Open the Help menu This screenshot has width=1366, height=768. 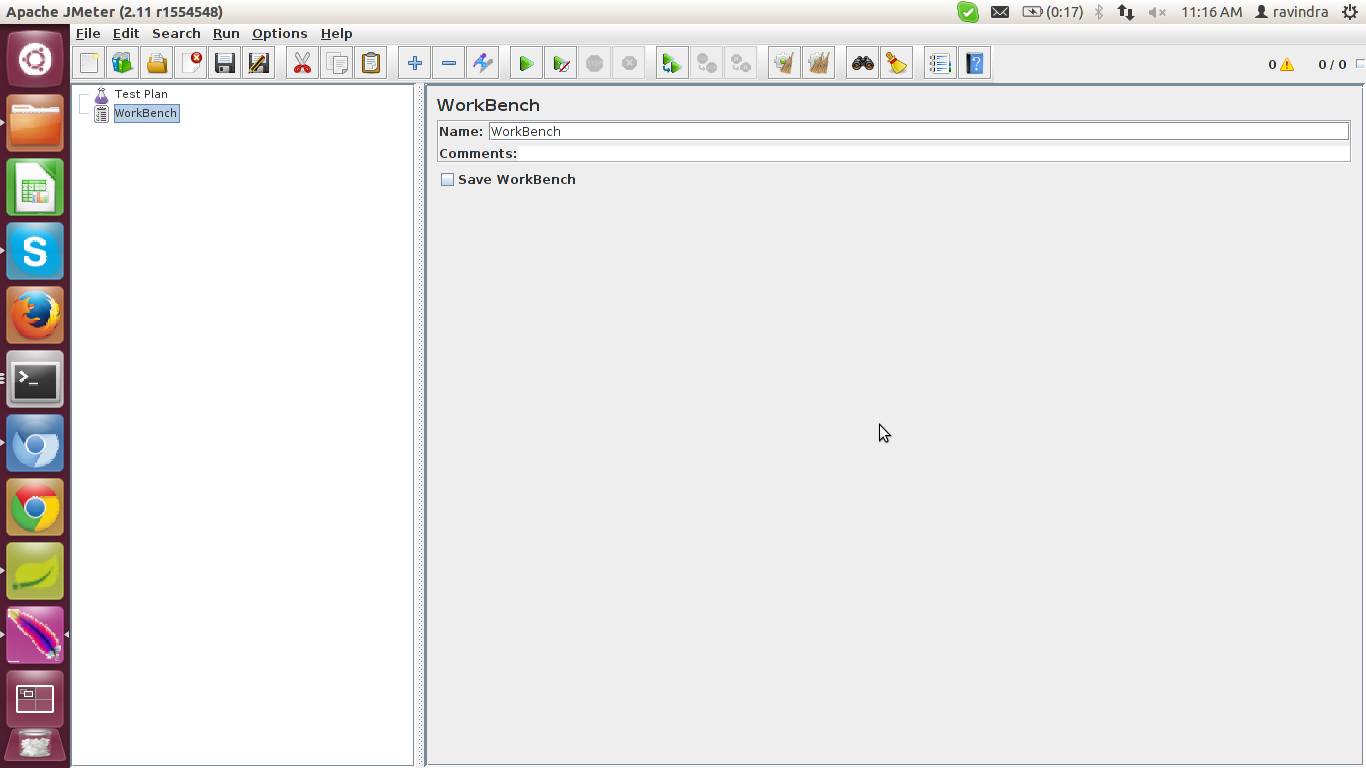pyautogui.click(x=336, y=33)
